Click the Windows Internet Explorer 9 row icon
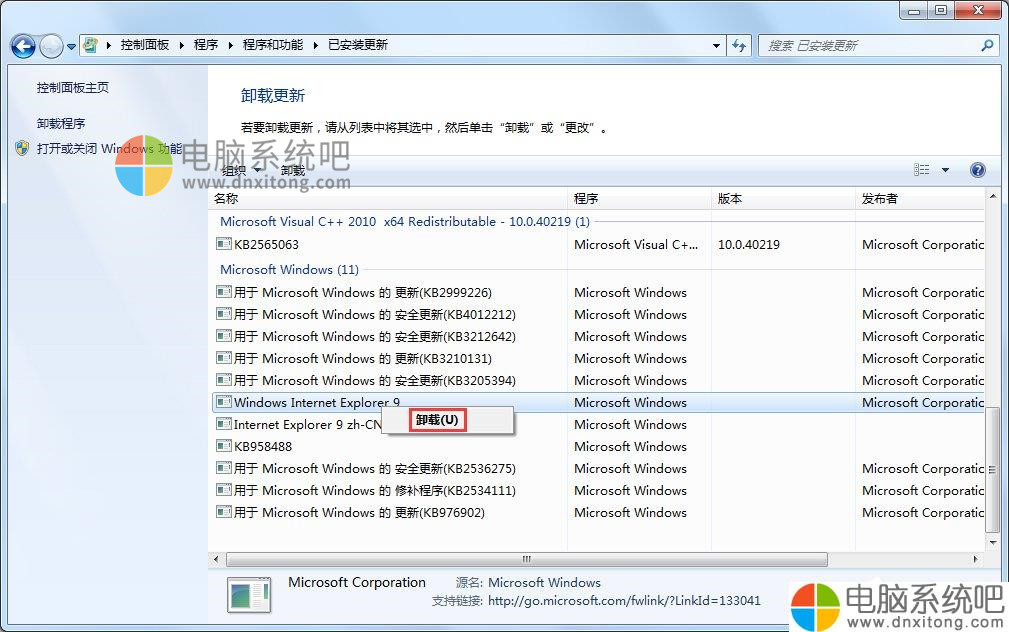Image resolution: width=1009 pixels, height=632 pixels. (x=224, y=402)
